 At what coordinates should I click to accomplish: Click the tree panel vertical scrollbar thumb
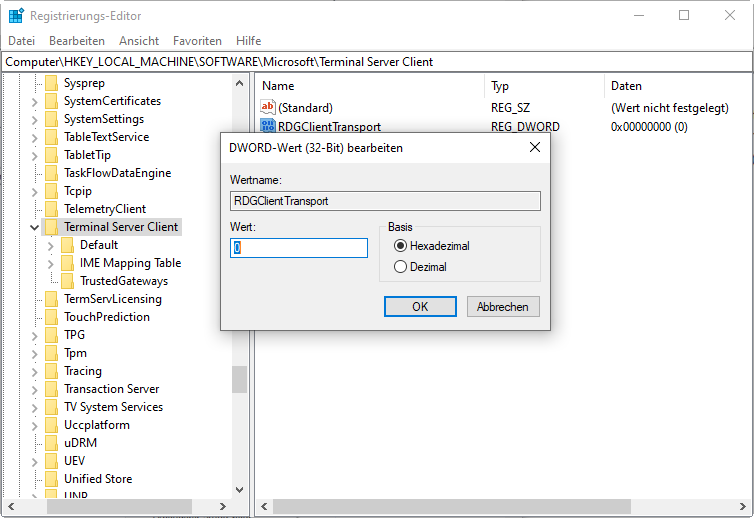[x=239, y=379]
